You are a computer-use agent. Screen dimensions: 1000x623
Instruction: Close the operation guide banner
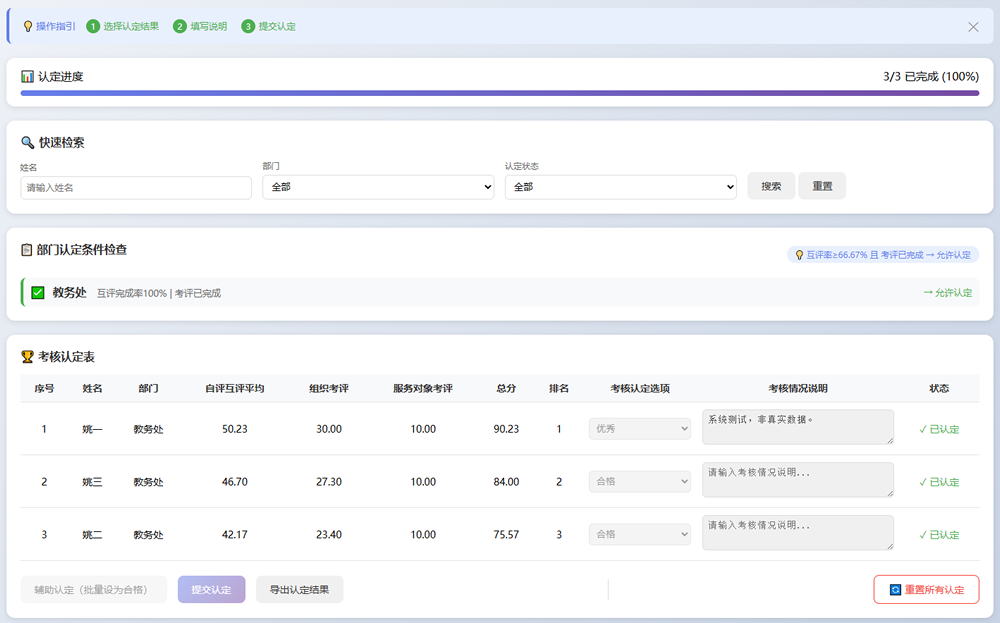pyautogui.click(x=973, y=27)
